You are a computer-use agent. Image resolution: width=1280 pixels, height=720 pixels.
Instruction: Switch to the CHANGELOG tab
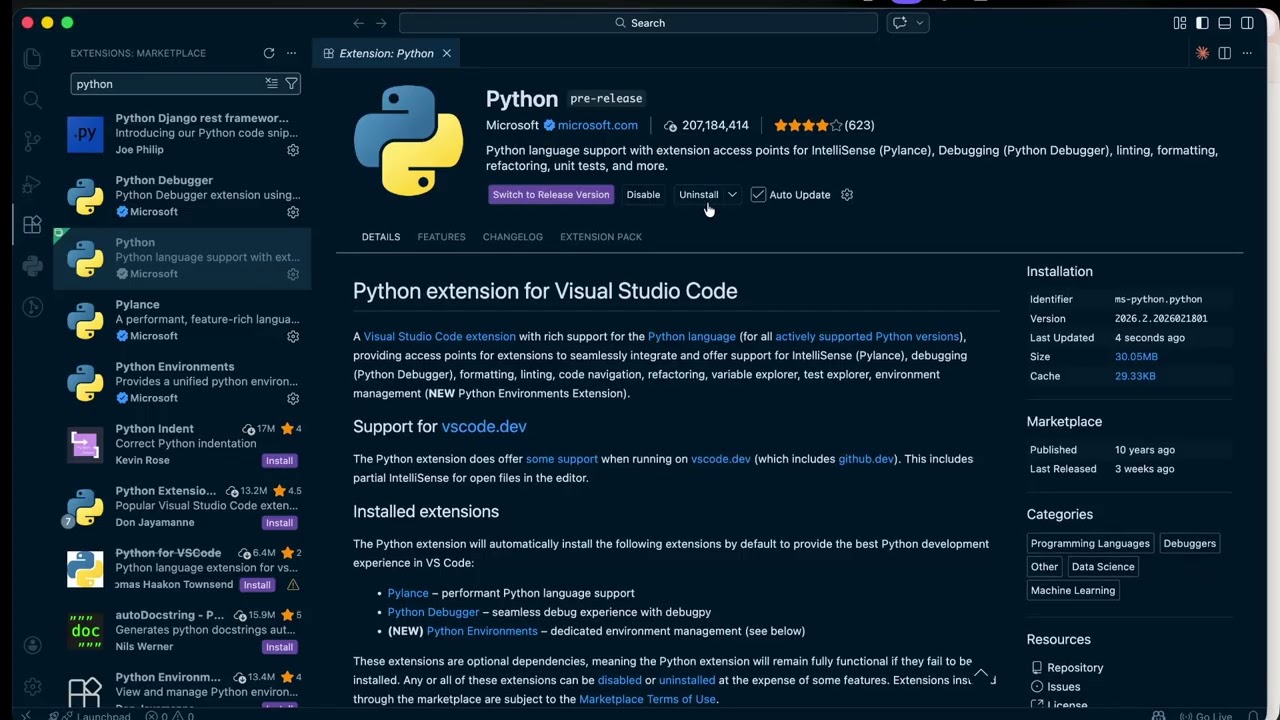point(513,237)
